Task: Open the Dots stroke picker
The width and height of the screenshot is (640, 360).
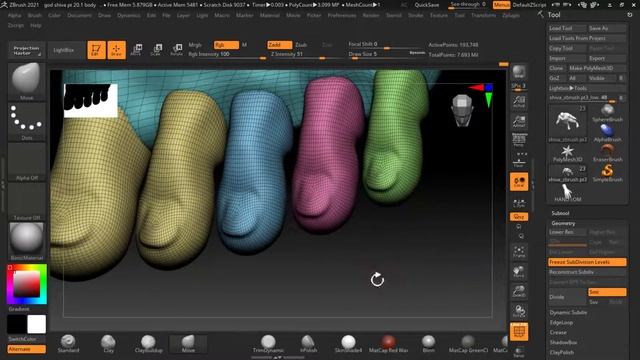Action: (27, 121)
